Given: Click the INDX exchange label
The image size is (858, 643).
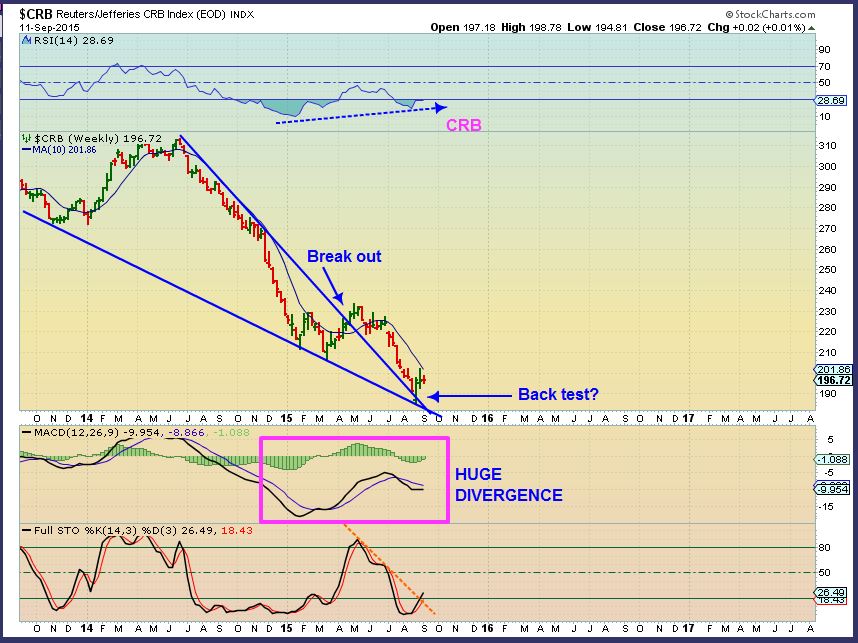Looking at the screenshot, I should click(242, 15).
